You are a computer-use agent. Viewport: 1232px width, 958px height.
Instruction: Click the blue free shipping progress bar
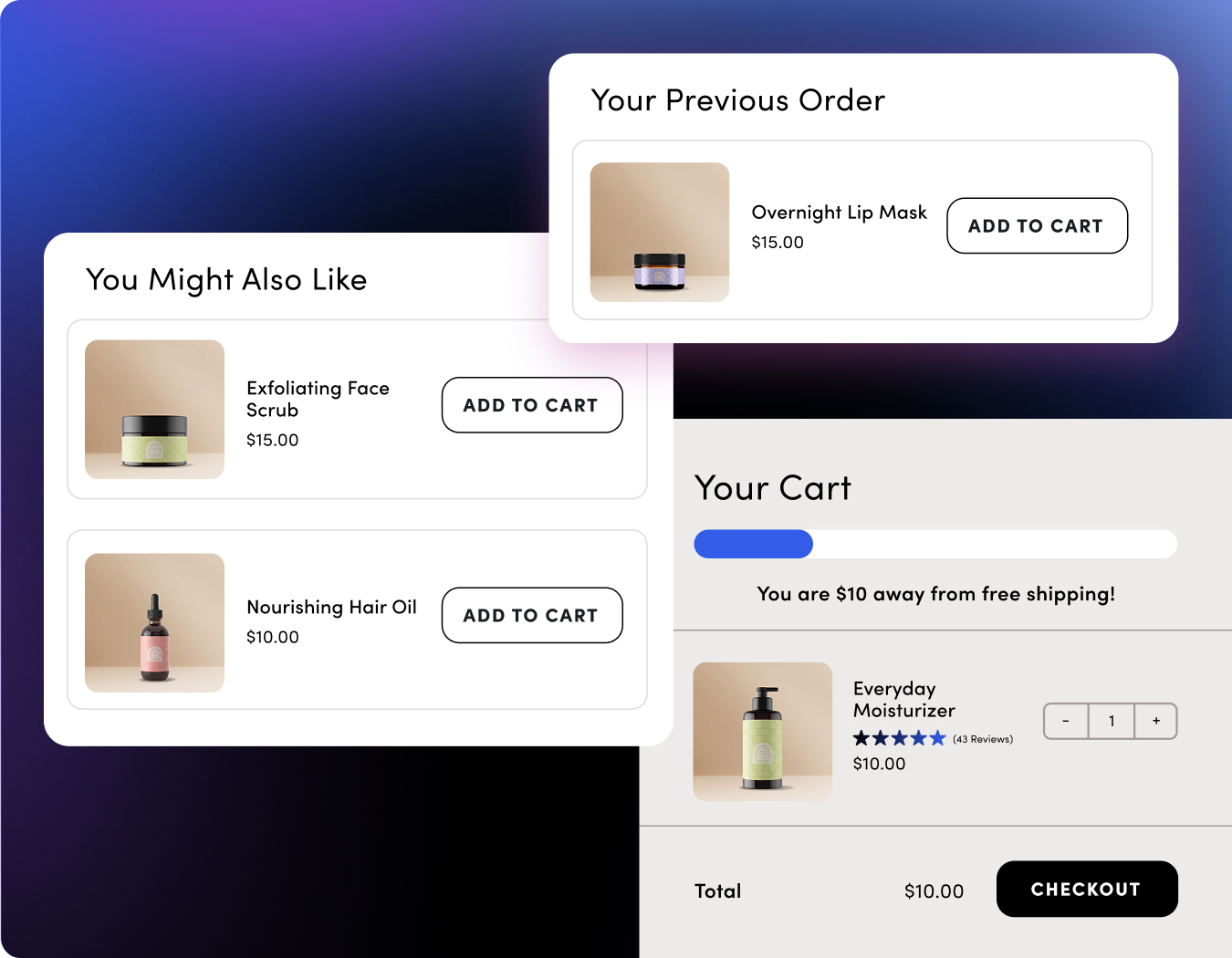753,544
